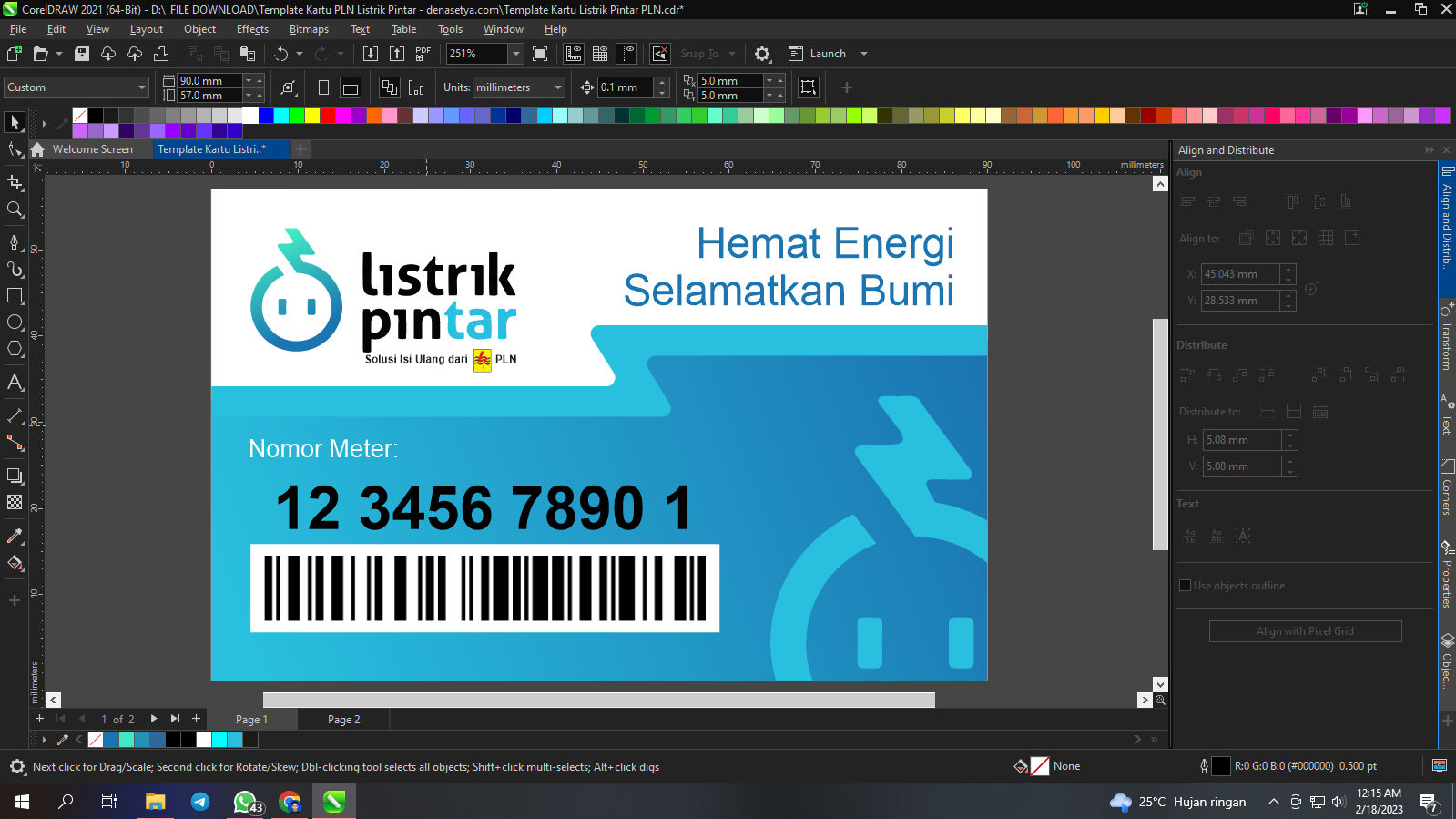Click the Import icon
Viewport: 1456px width, 819px height.
click(371, 54)
